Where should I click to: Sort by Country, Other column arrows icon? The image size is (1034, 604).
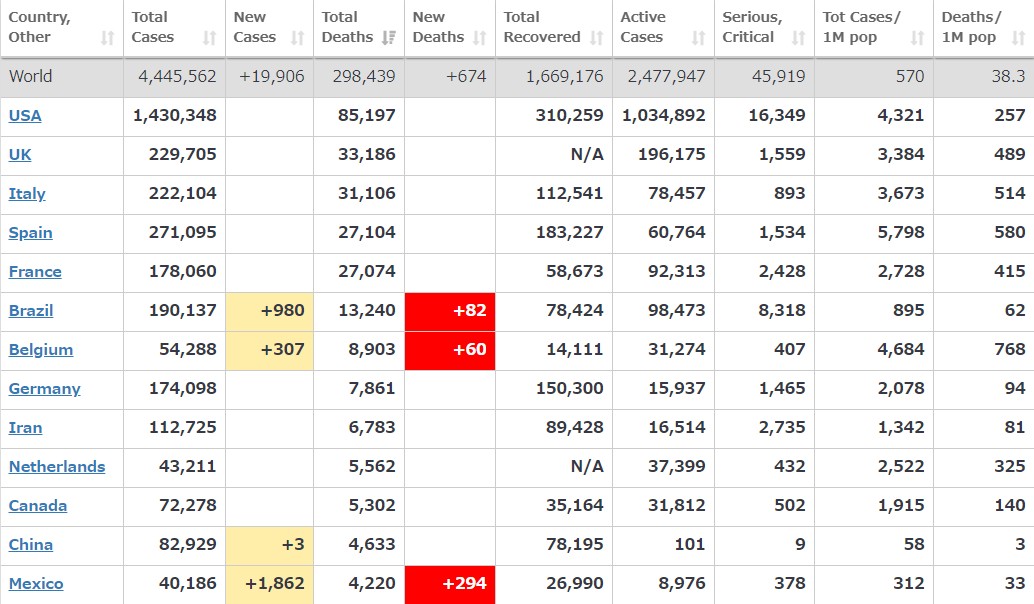click(107, 38)
